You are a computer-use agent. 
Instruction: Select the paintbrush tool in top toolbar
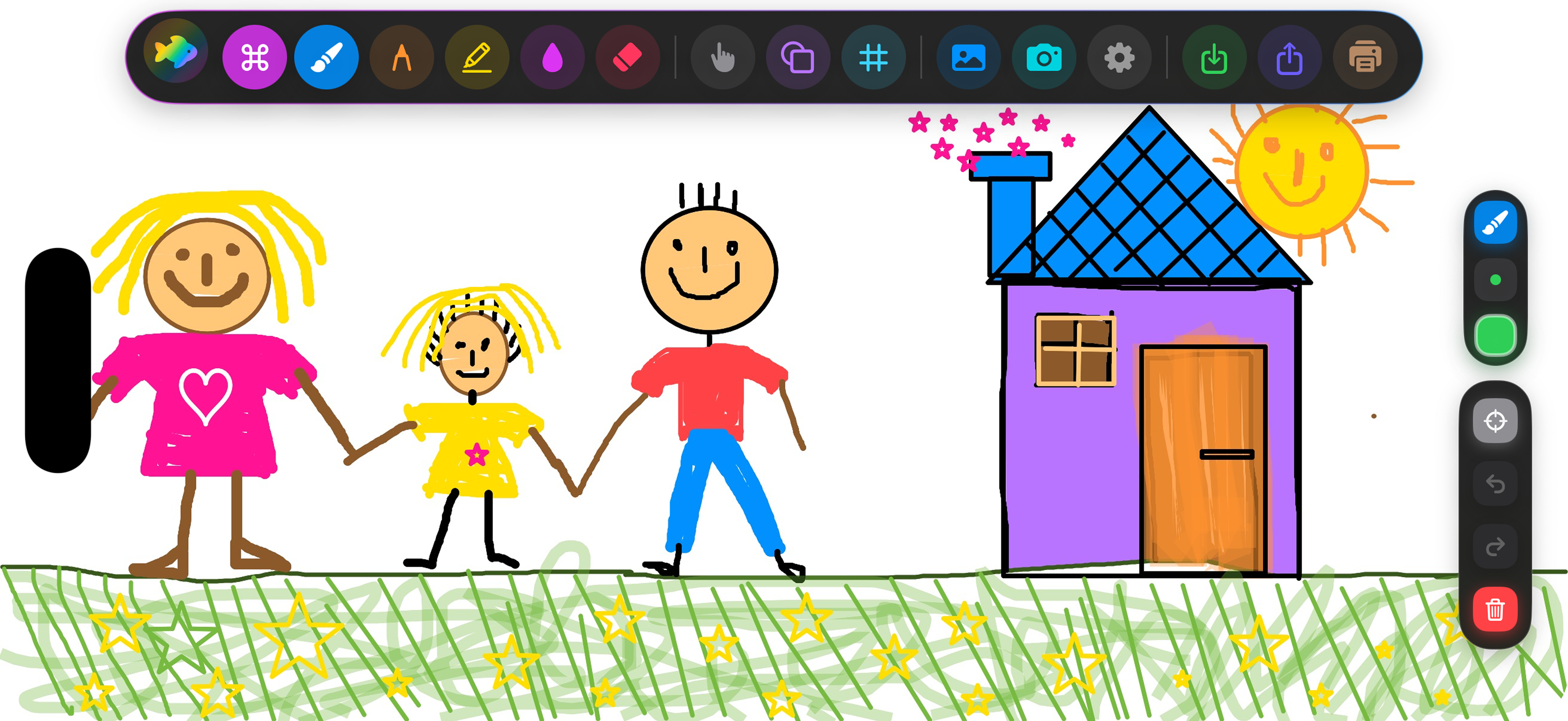327,57
